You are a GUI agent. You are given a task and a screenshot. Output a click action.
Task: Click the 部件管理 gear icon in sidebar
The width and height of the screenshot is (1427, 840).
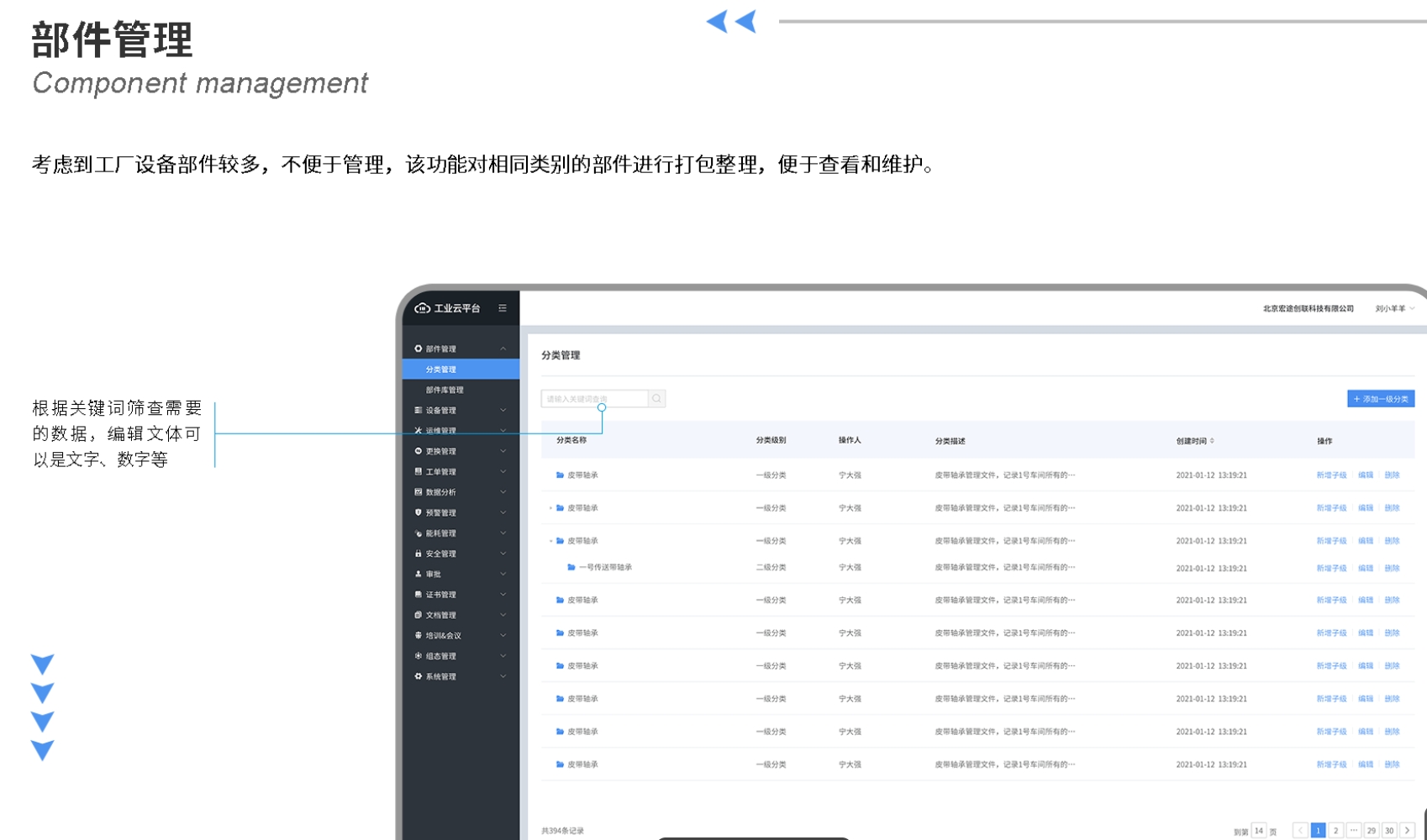pos(419,349)
